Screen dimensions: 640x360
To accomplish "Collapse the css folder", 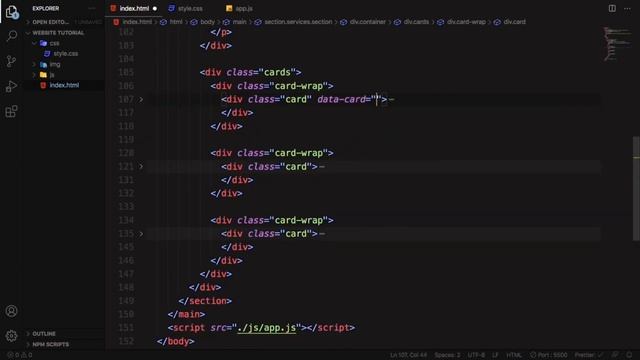I will (54, 43).
